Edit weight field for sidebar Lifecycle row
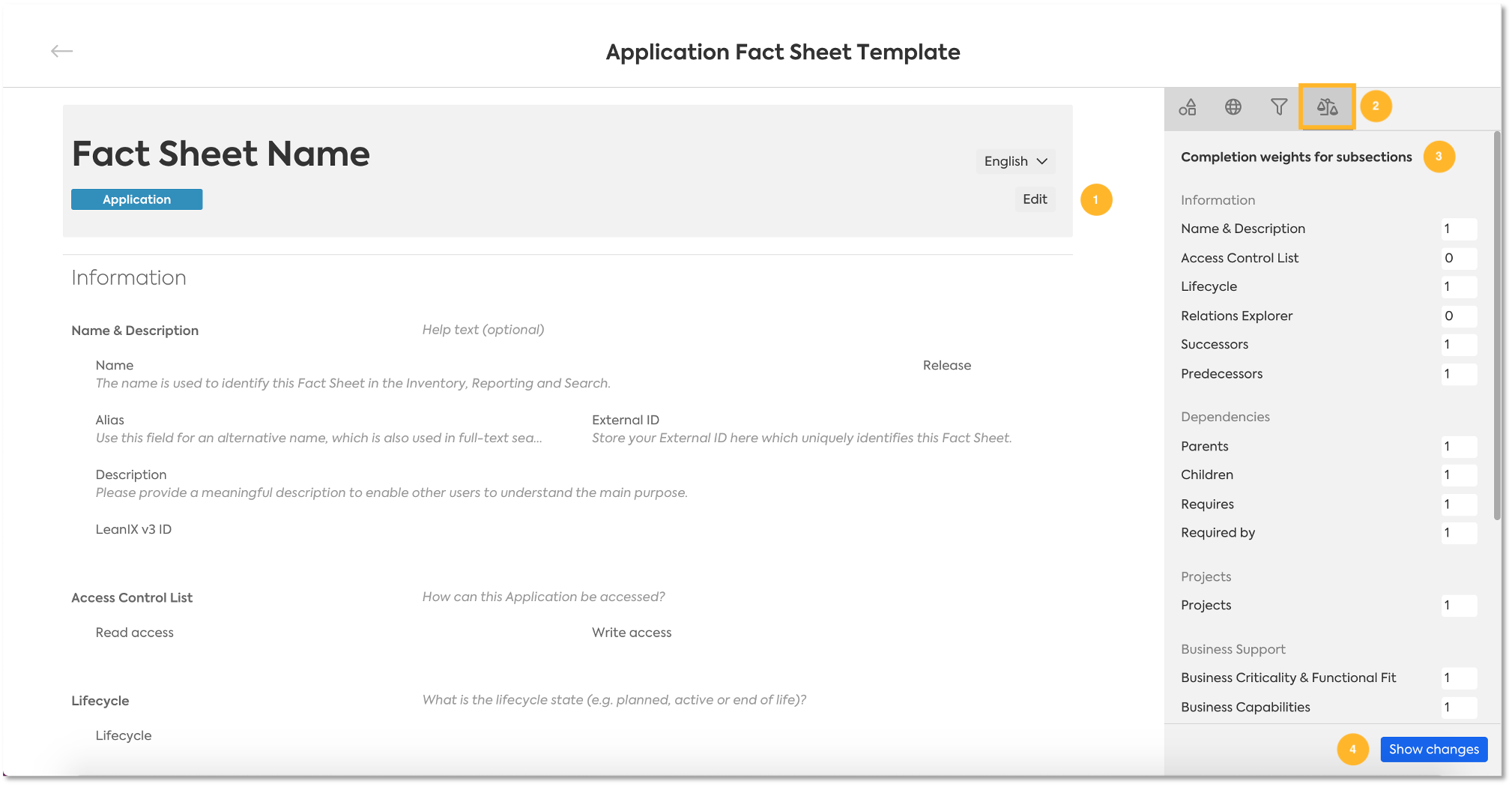 [x=1458, y=287]
